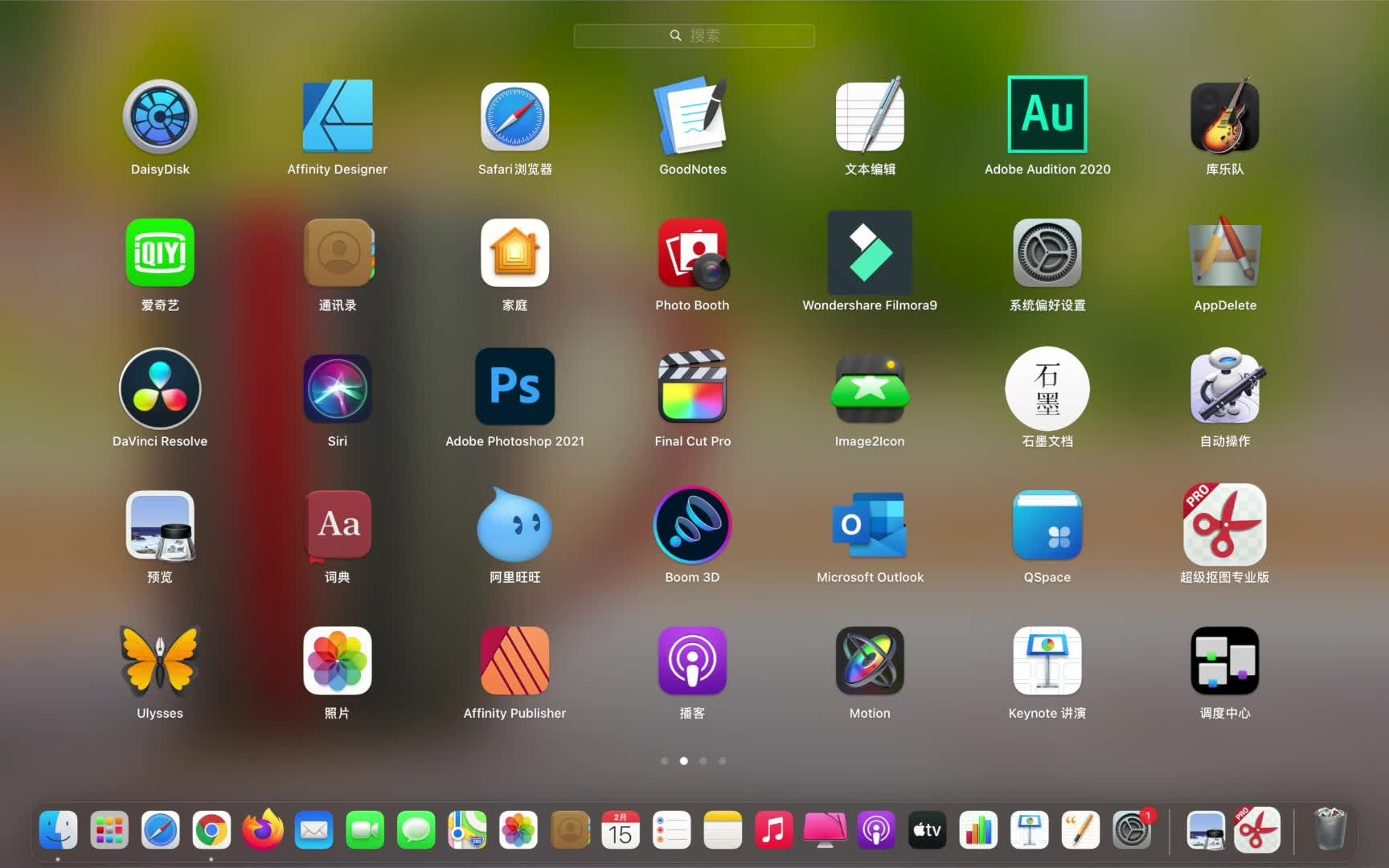
Task: Open 阿里旺旺
Action: (x=515, y=524)
